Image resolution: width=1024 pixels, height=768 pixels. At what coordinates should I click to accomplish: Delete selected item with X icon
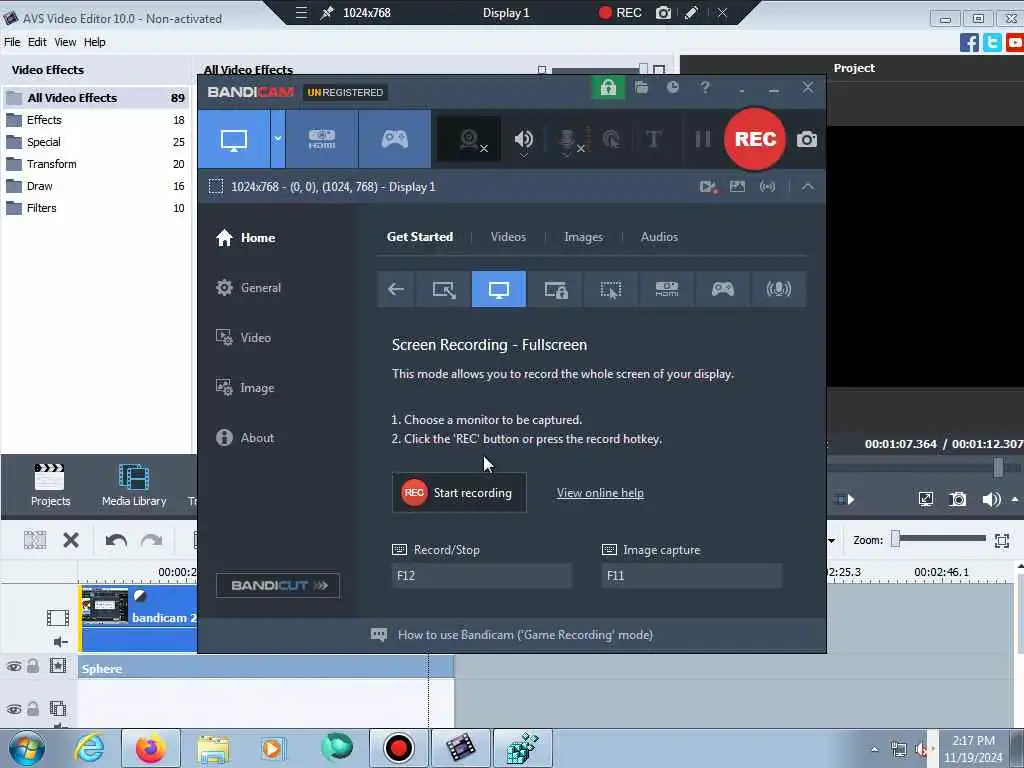(x=71, y=540)
